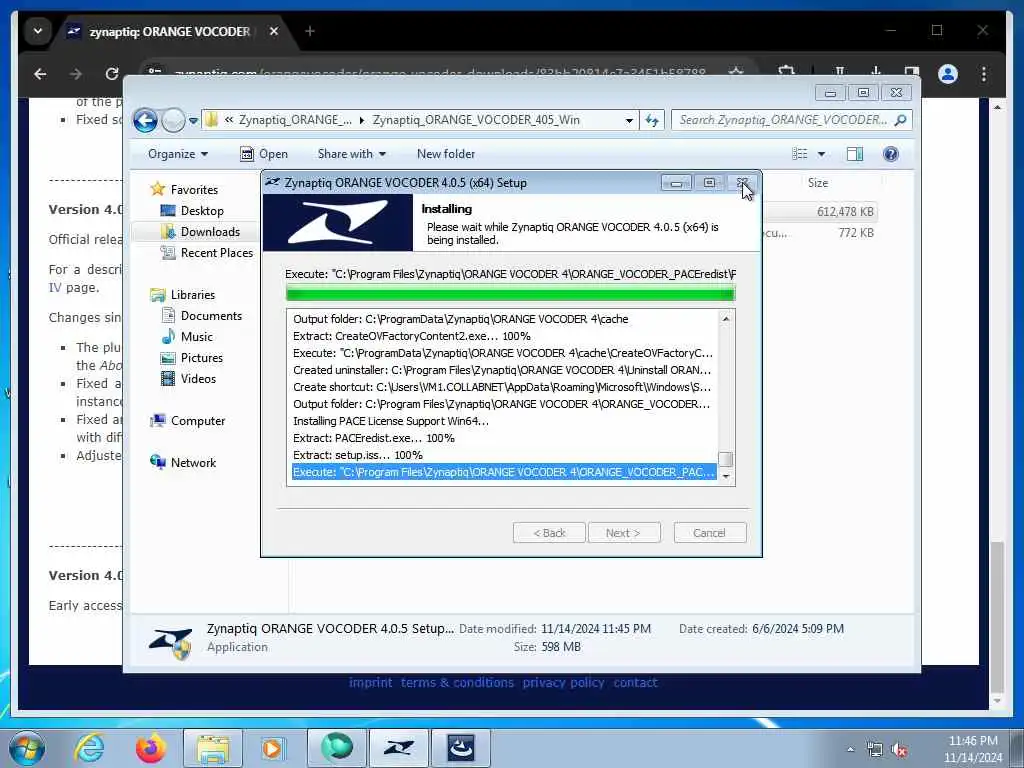This screenshot has width=1024, height=768.
Task: Open the Chrome tab search dropdown
Action: point(38,31)
